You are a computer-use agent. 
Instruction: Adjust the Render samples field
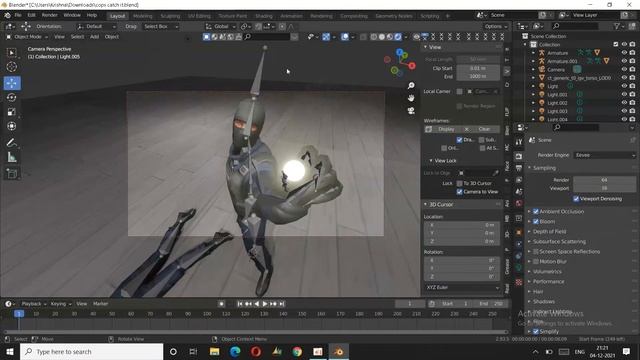coord(604,180)
